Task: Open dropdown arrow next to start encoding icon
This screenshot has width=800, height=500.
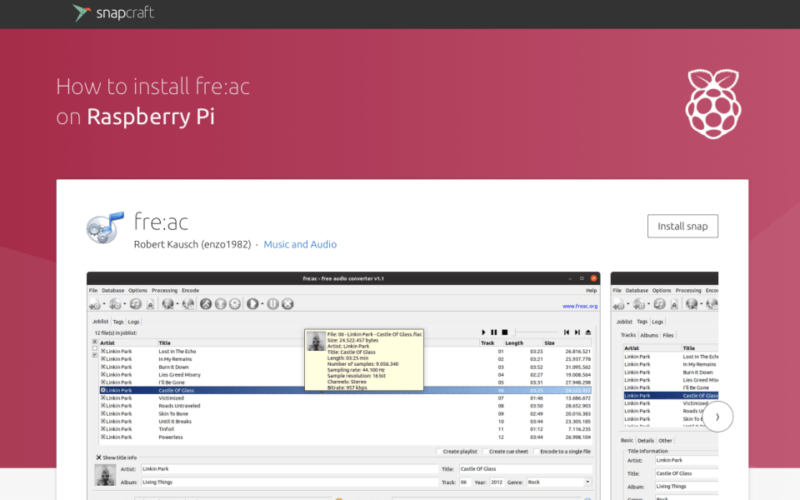Action: [x=262, y=304]
